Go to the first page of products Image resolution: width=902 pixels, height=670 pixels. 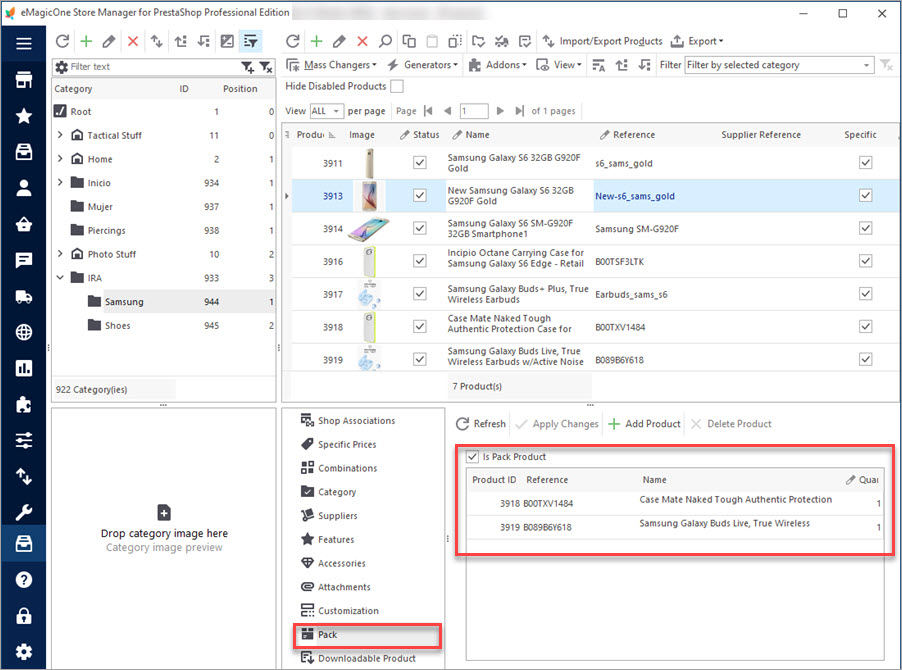tap(428, 110)
